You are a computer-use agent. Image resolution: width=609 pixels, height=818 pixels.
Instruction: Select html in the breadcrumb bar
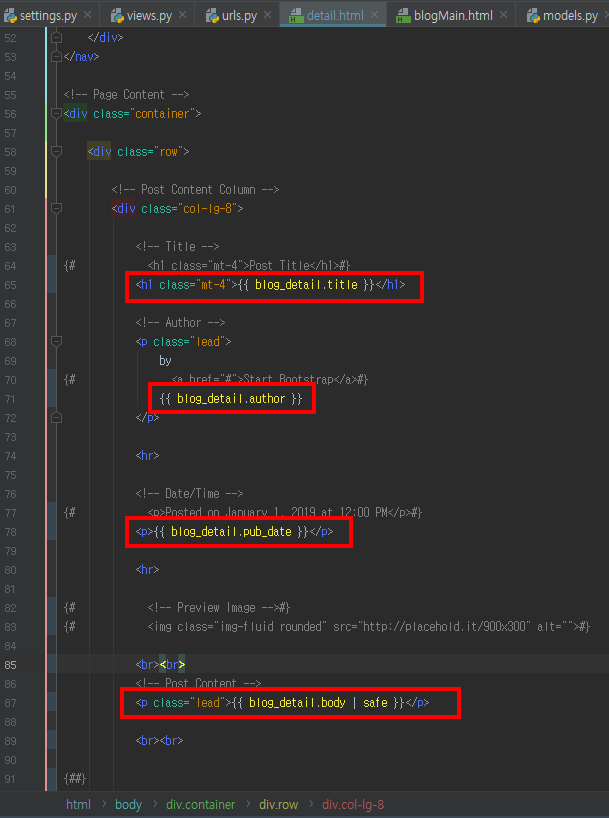(x=78, y=804)
